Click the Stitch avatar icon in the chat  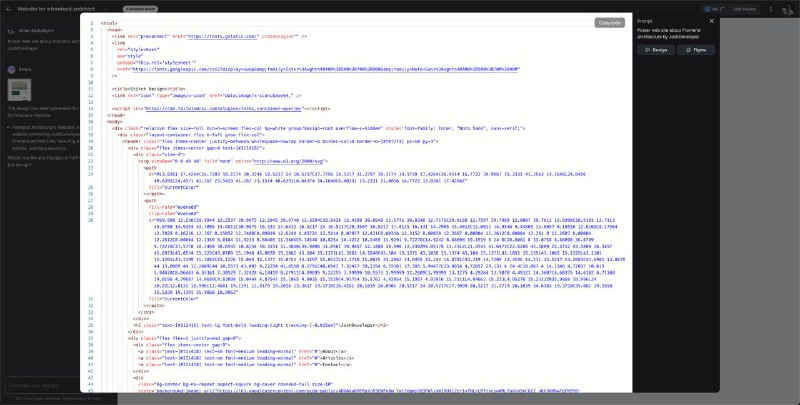11,69
